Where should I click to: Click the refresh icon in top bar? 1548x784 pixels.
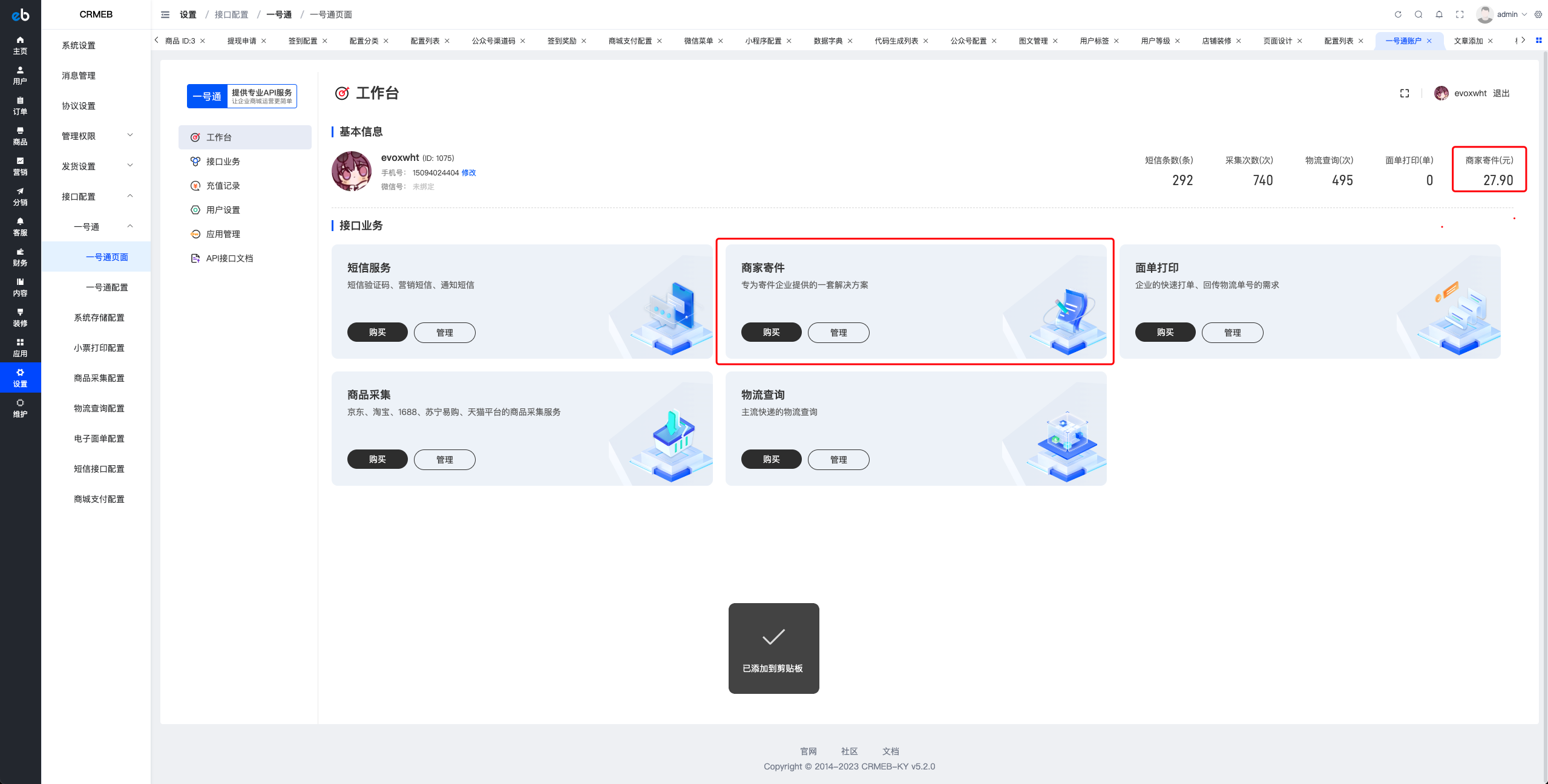coord(1398,15)
